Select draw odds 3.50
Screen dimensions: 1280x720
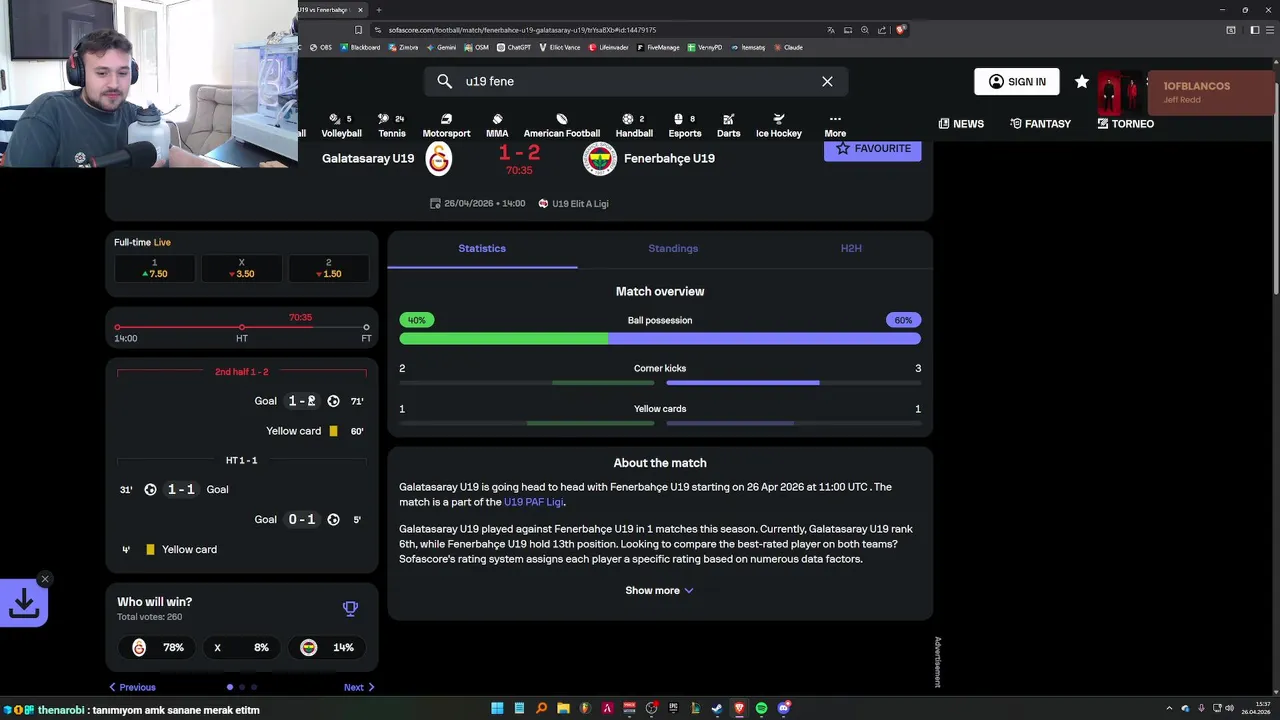241,268
